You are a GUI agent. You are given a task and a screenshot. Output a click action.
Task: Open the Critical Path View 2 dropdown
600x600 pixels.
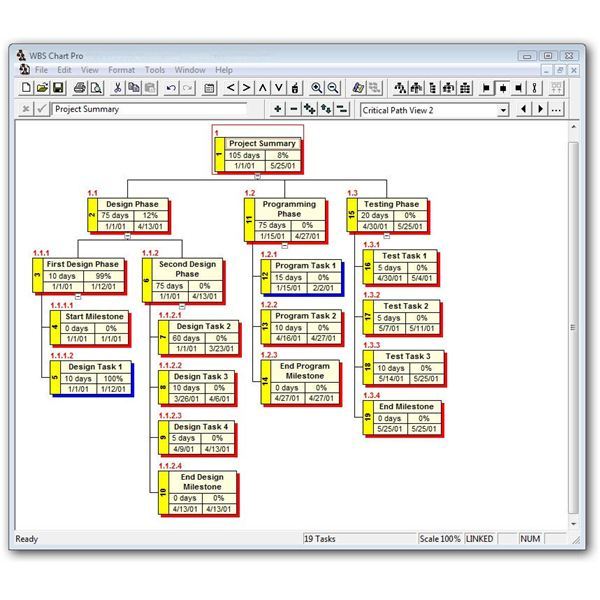click(x=503, y=110)
